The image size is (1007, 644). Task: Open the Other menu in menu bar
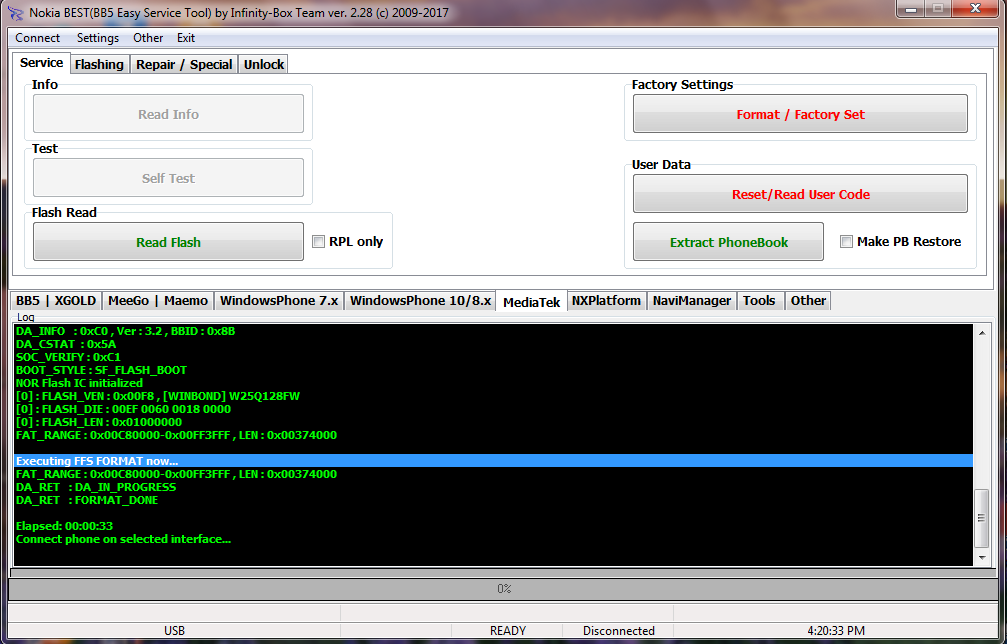(148, 38)
